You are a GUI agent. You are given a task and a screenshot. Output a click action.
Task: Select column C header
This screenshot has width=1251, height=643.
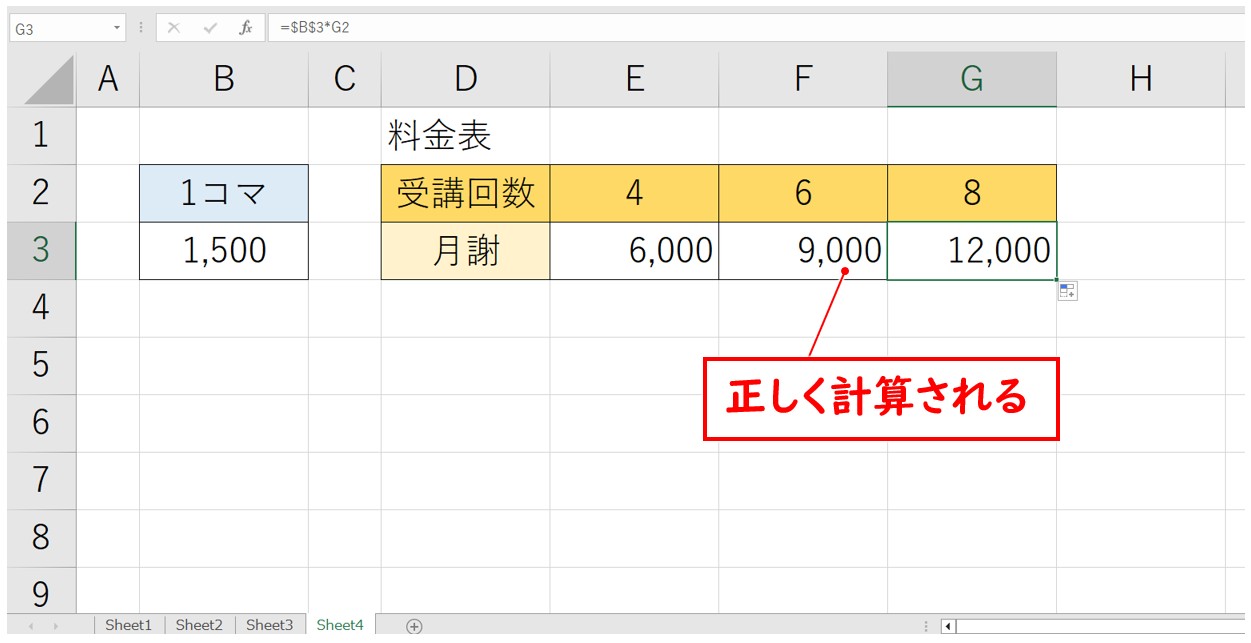pos(345,80)
